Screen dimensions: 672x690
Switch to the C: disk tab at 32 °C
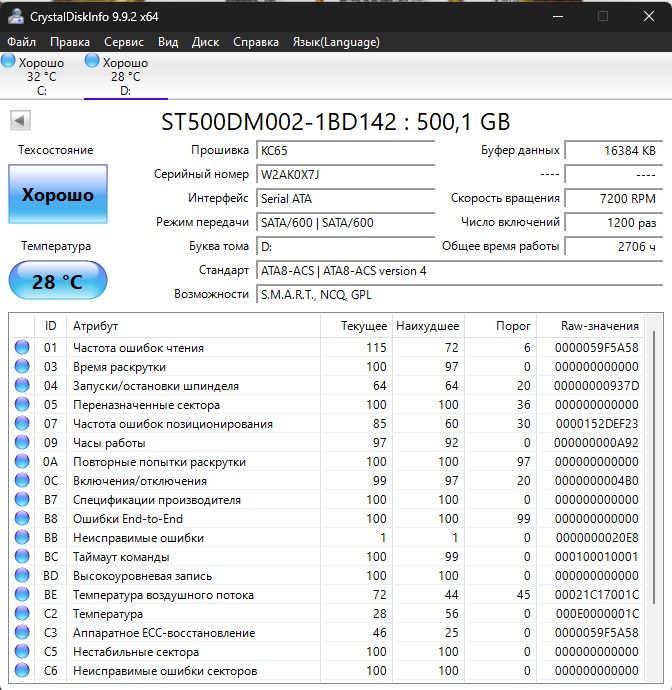pos(42,76)
